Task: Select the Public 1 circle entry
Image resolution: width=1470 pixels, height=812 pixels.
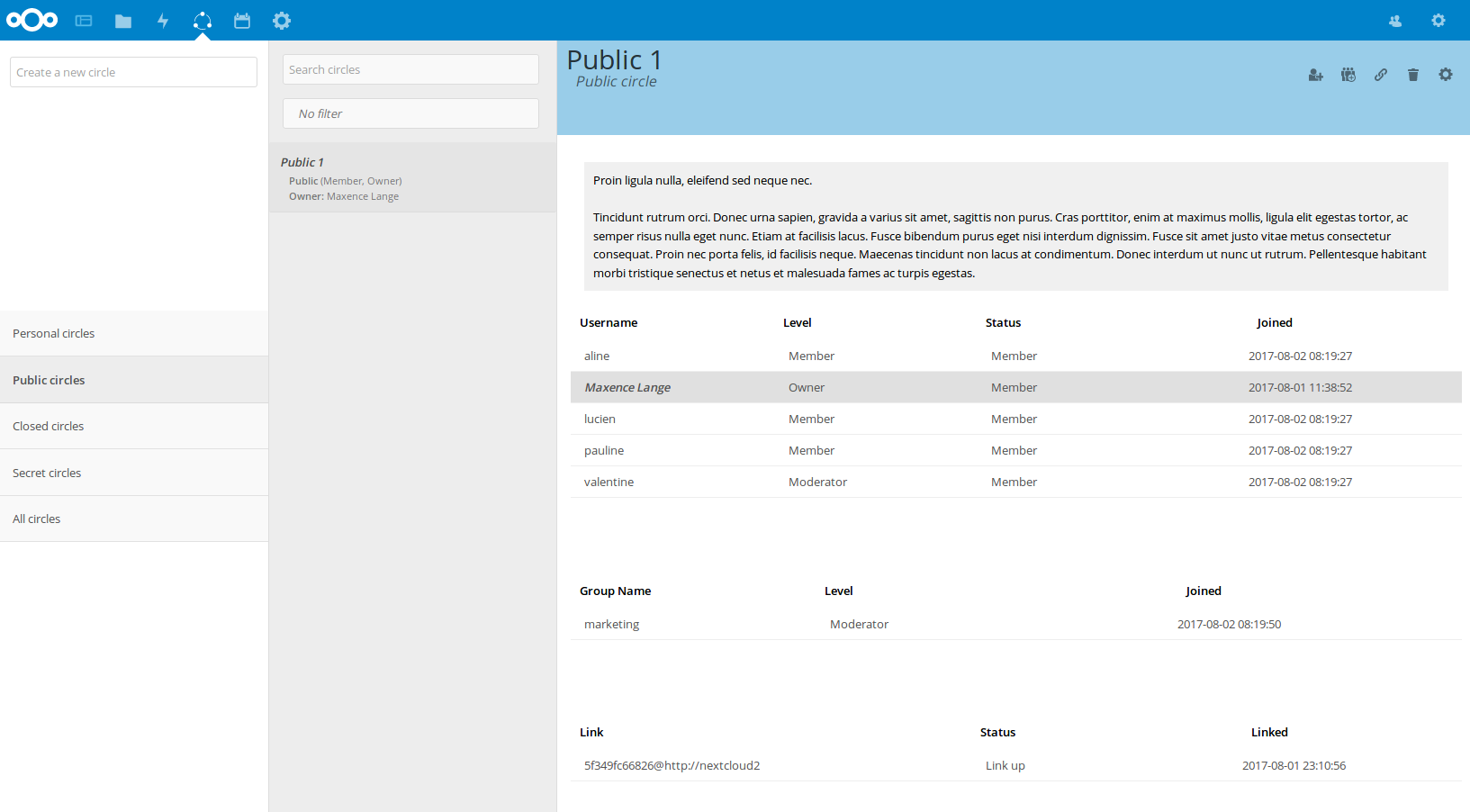Action: (x=412, y=178)
